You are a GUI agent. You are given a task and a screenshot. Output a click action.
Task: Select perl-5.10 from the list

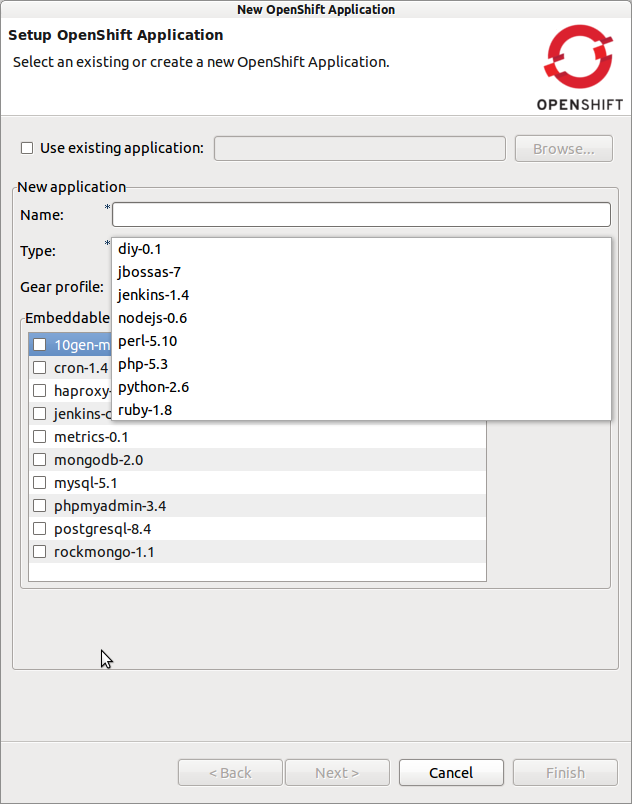click(x=147, y=341)
